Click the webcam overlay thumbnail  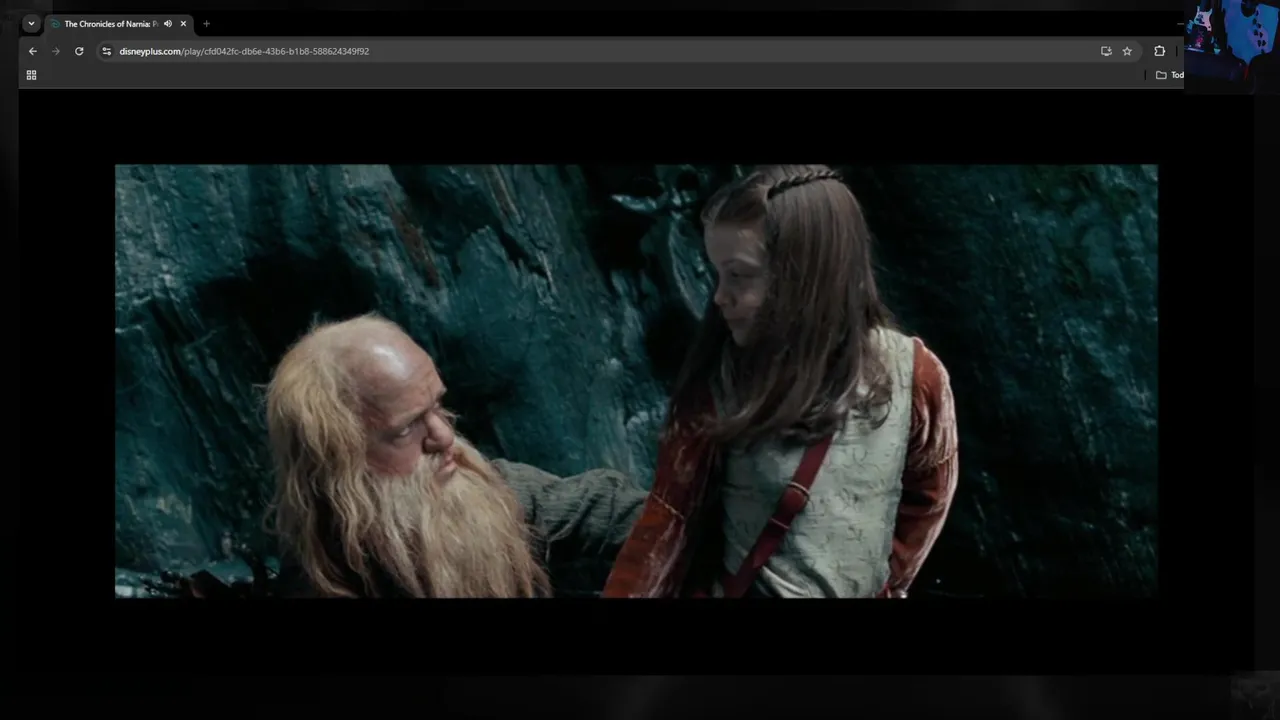tap(1231, 45)
